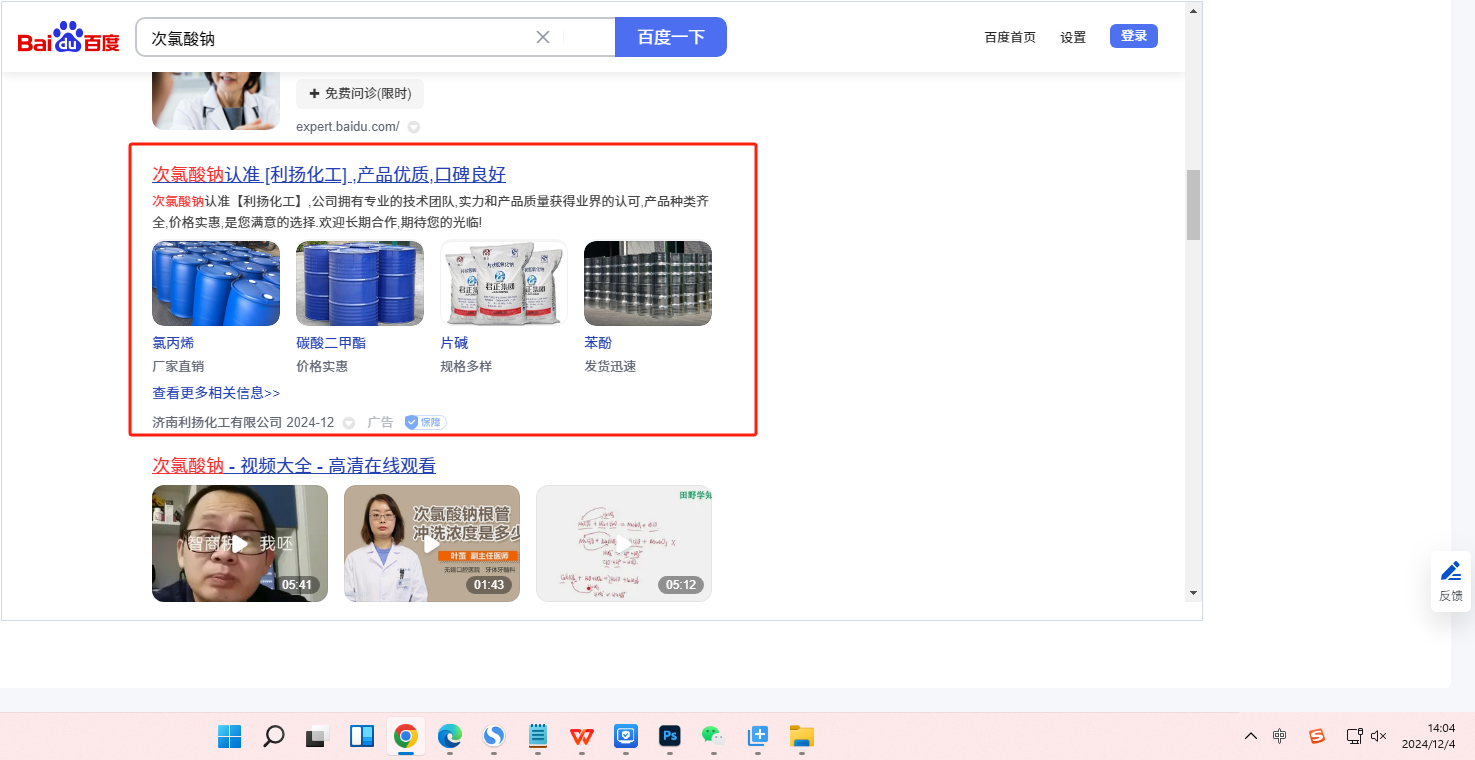
Task: Open the 苯酚 steel drums thumbnail
Action: tap(648, 283)
